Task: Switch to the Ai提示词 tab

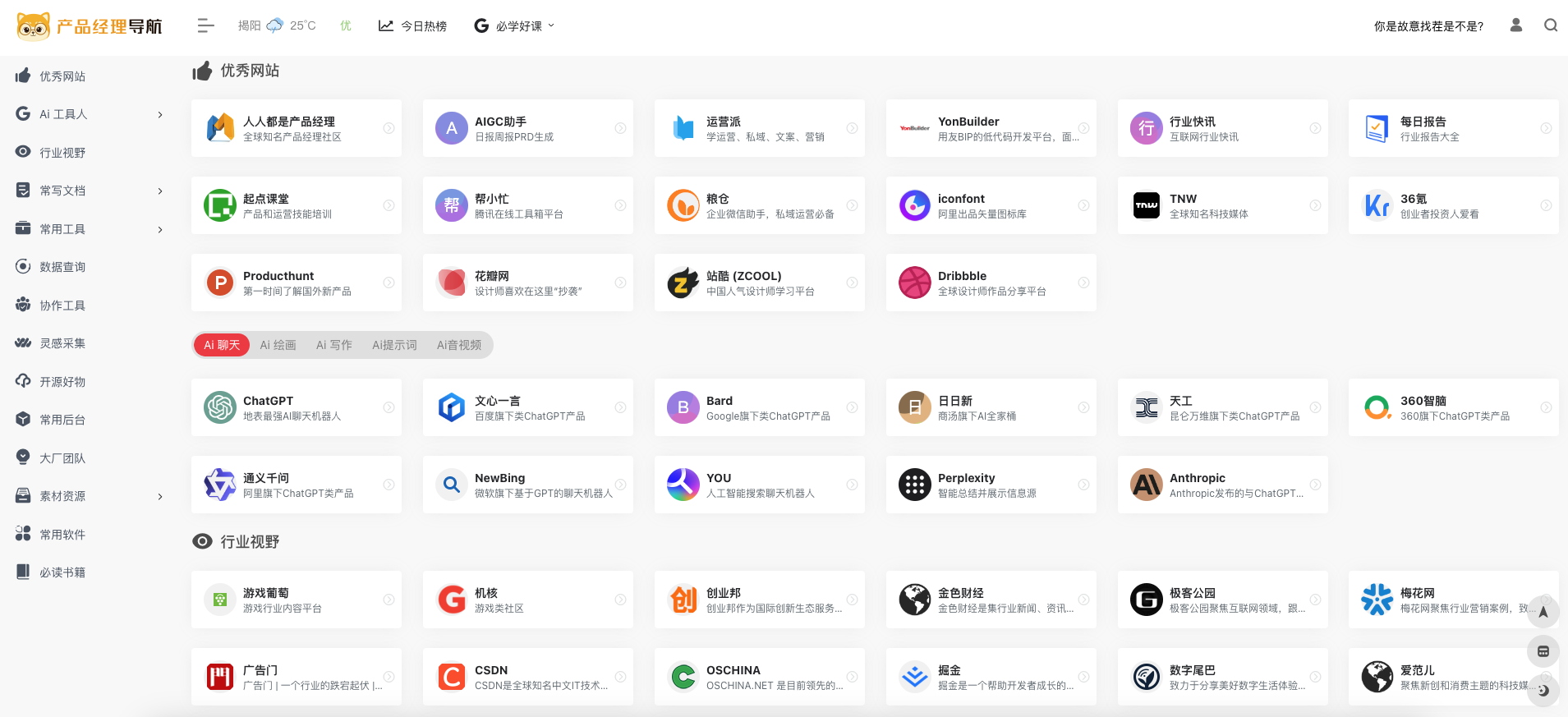Action: coord(394,345)
